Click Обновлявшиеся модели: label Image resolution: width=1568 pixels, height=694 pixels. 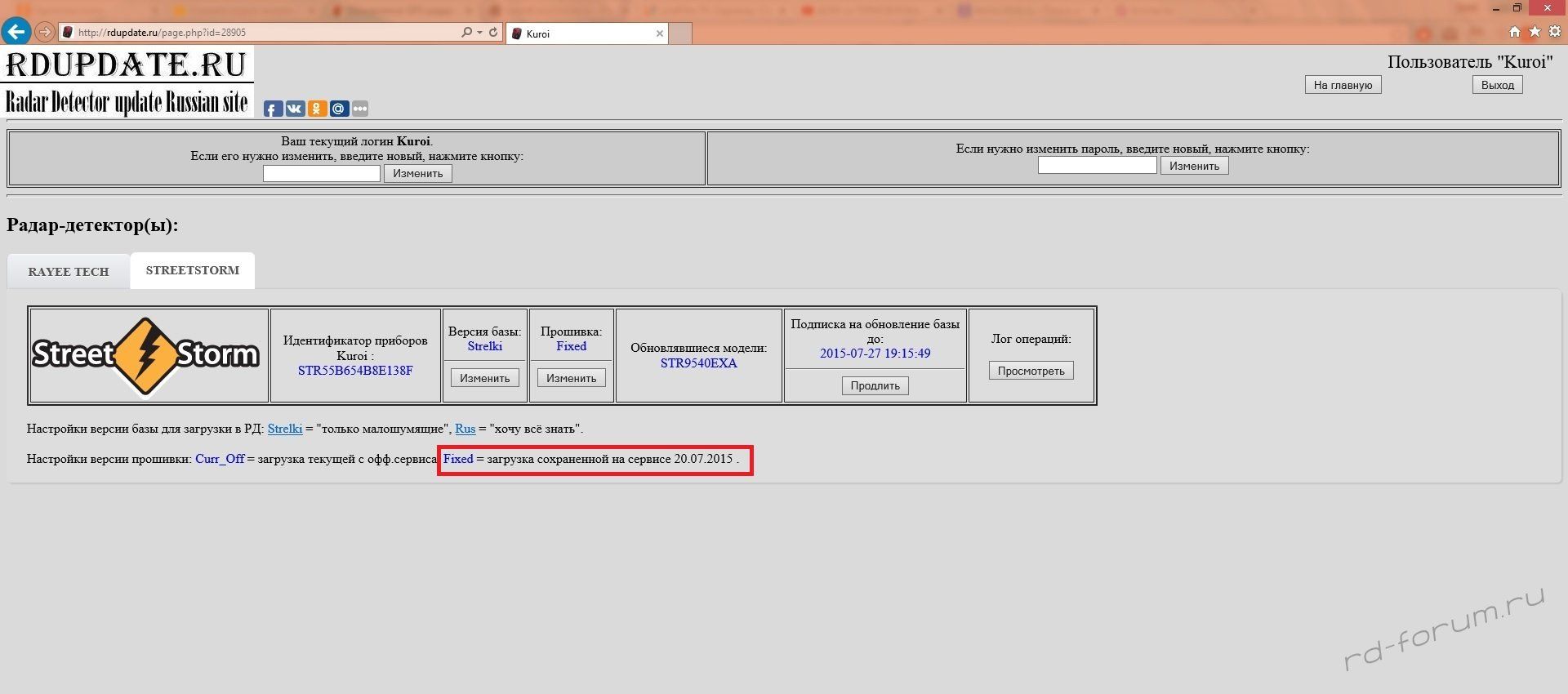(698, 348)
